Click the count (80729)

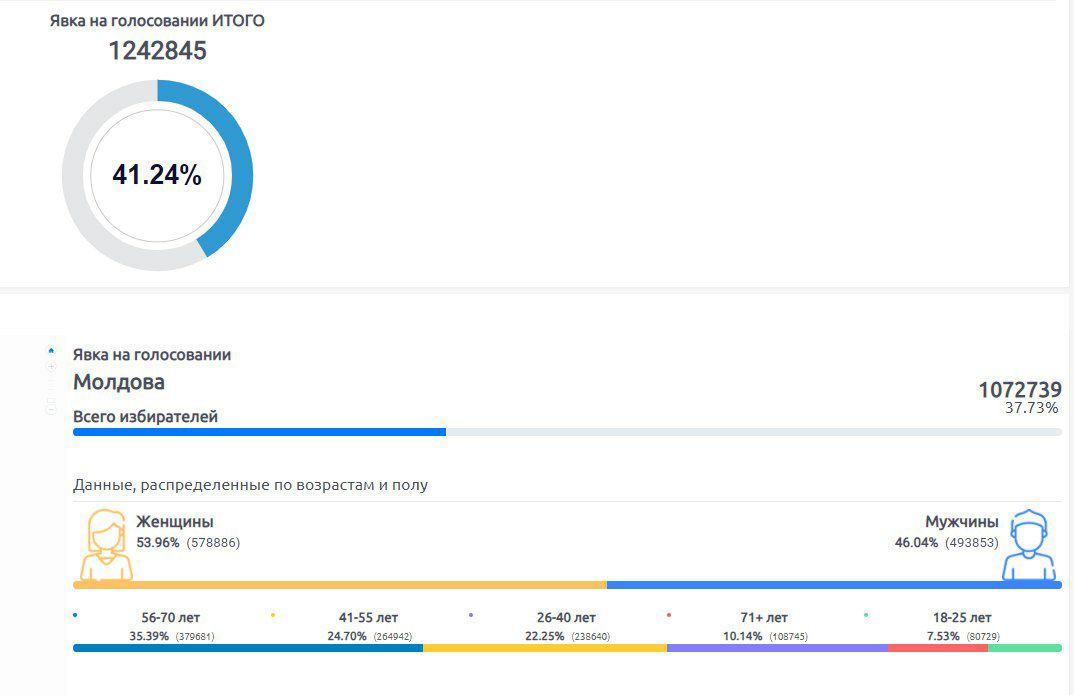(983, 637)
